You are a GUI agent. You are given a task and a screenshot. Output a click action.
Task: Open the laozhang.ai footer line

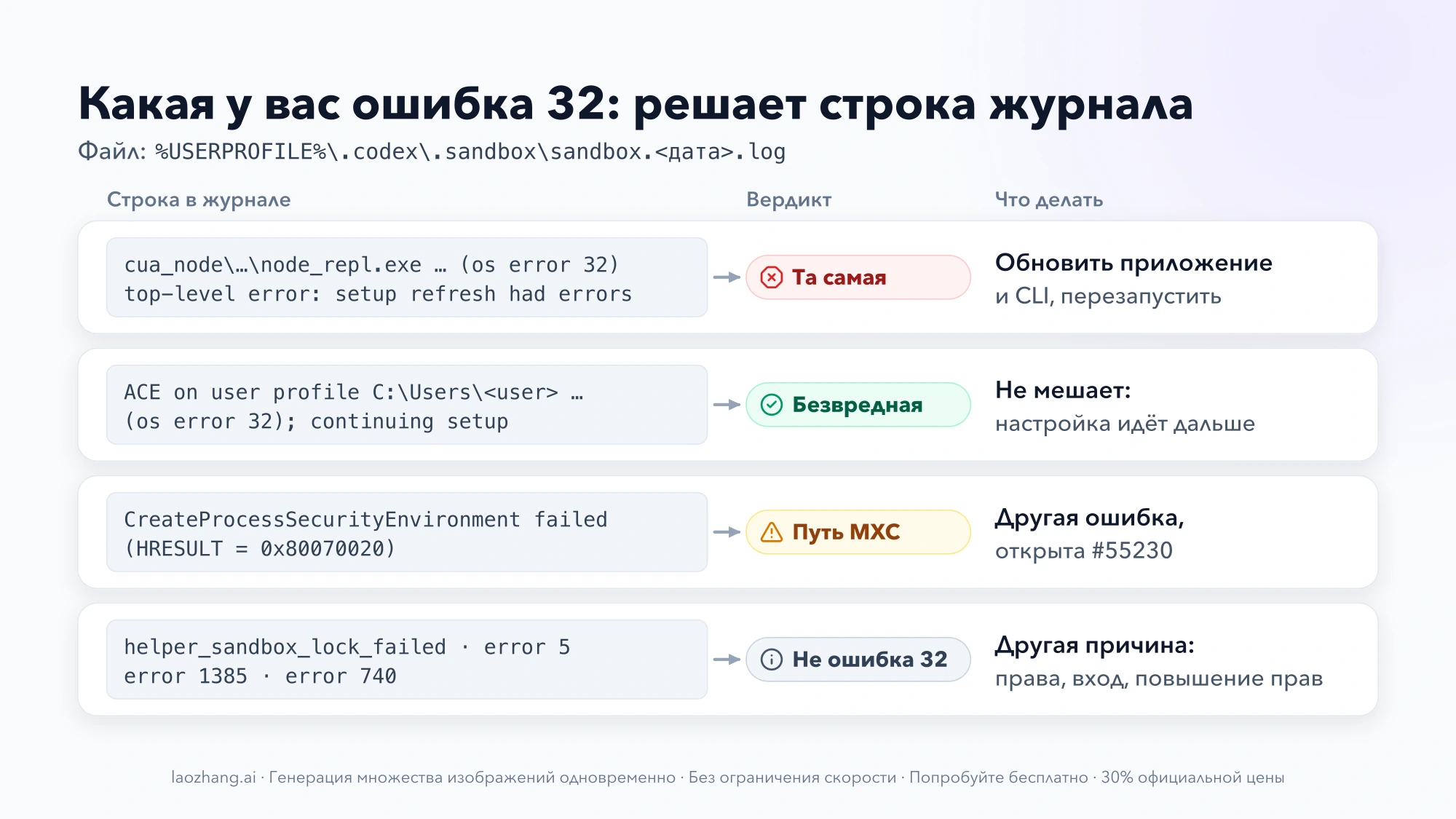click(728, 778)
